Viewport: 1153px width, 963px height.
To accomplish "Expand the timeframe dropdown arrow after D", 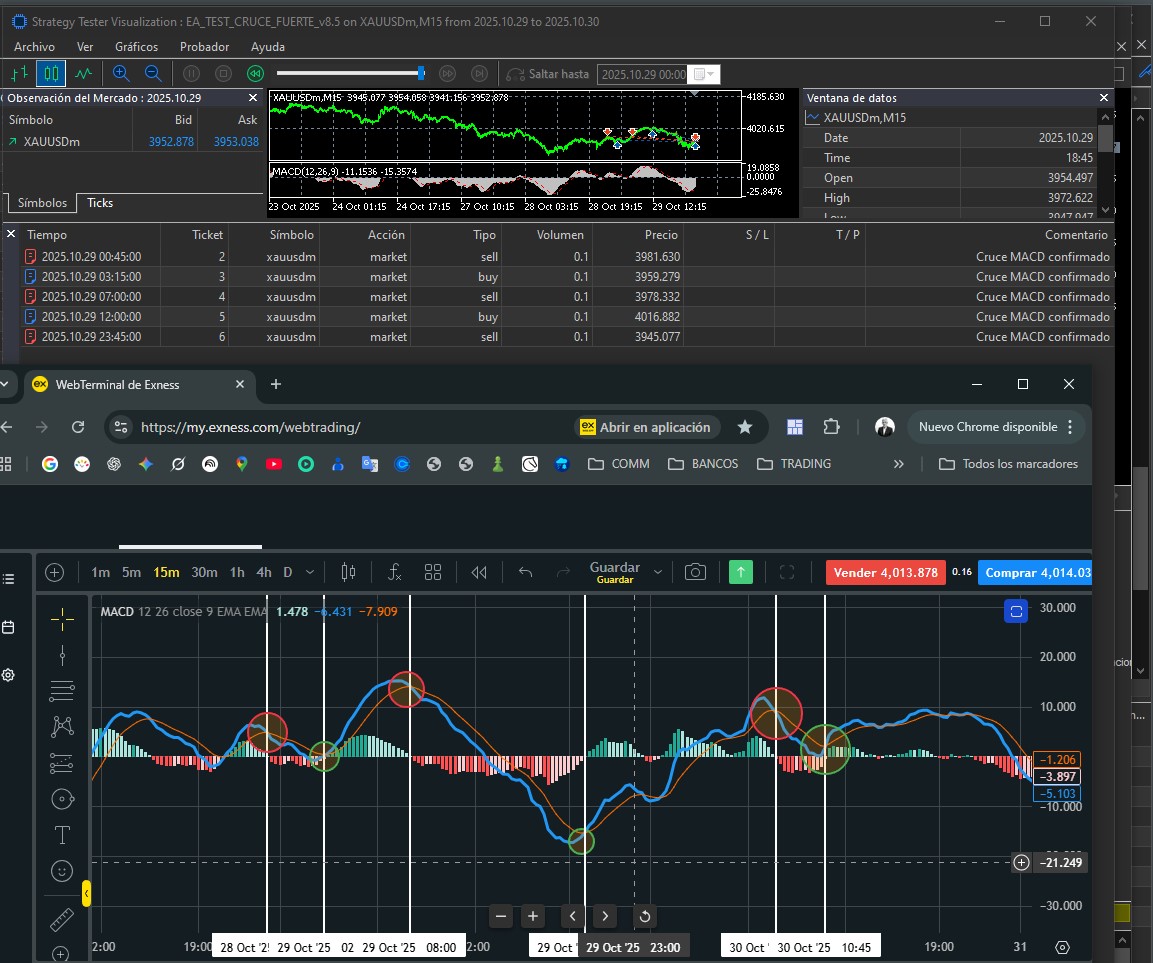I will pos(310,572).
